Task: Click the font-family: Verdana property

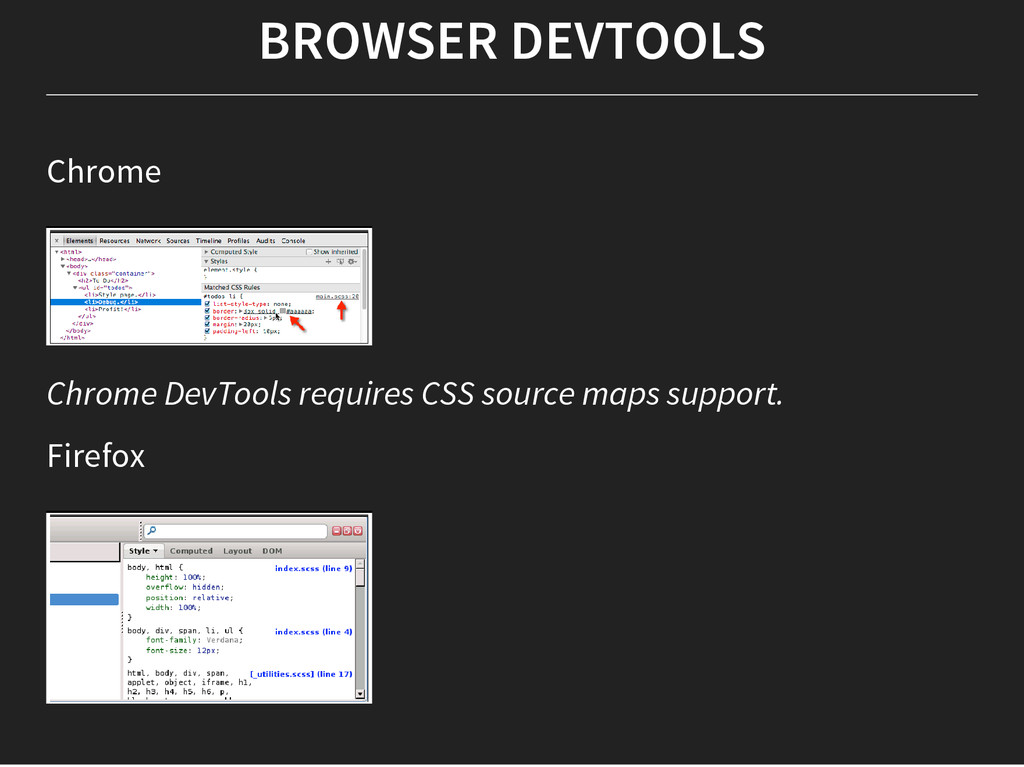Action: point(194,640)
